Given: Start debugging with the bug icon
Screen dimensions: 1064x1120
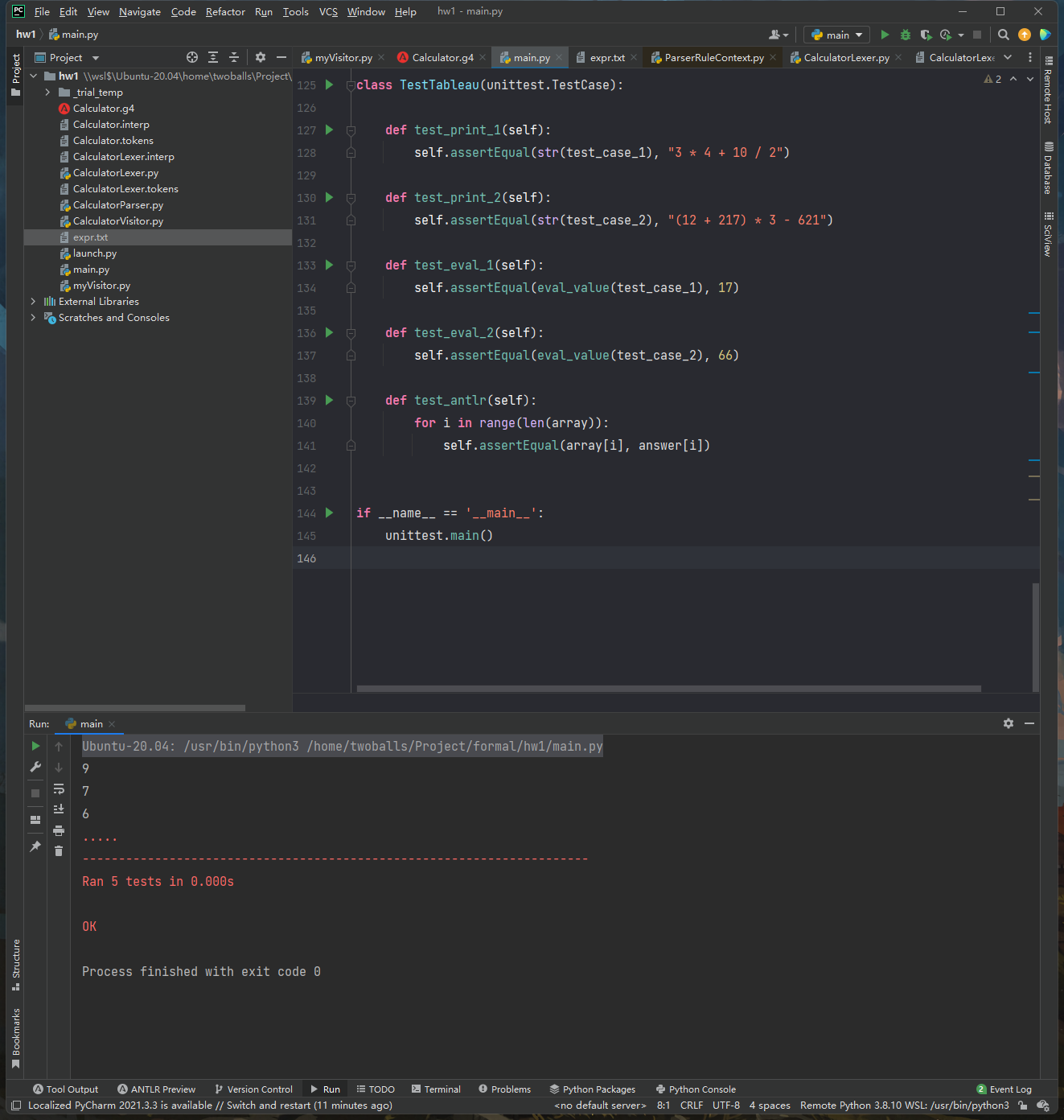Looking at the screenshot, I should tap(906, 35).
